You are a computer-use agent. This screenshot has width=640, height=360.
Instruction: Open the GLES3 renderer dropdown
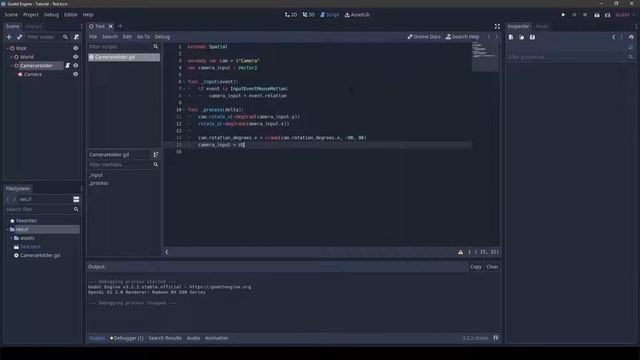click(624, 15)
